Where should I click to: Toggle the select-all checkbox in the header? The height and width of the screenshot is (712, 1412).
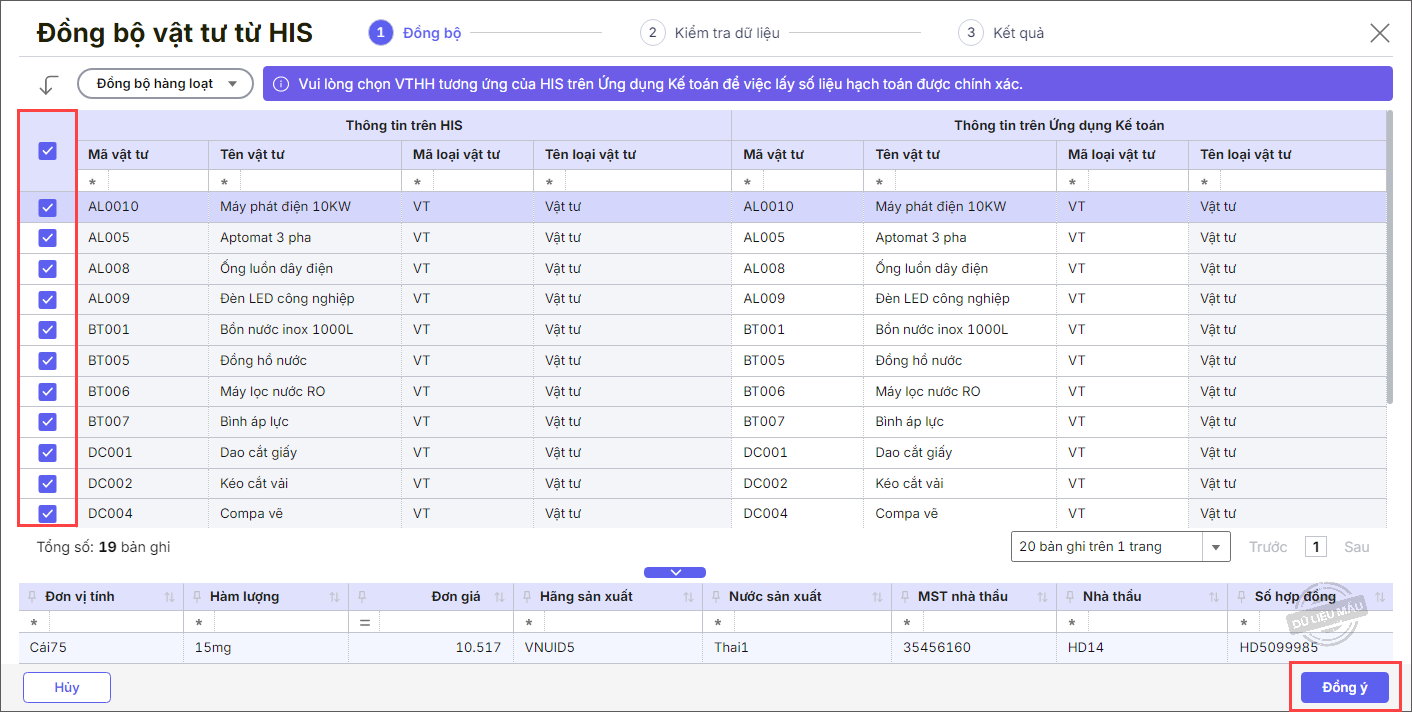47,151
